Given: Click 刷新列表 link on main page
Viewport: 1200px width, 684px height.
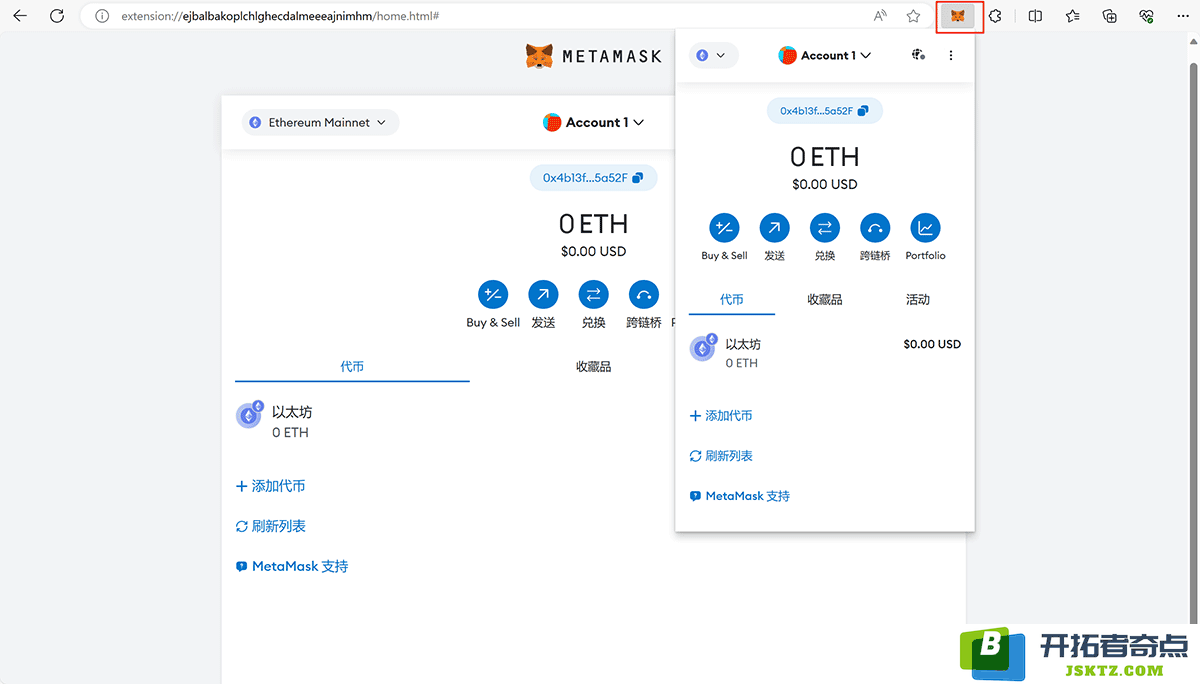Looking at the screenshot, I should pyautogui.click(x=270, y=526).
